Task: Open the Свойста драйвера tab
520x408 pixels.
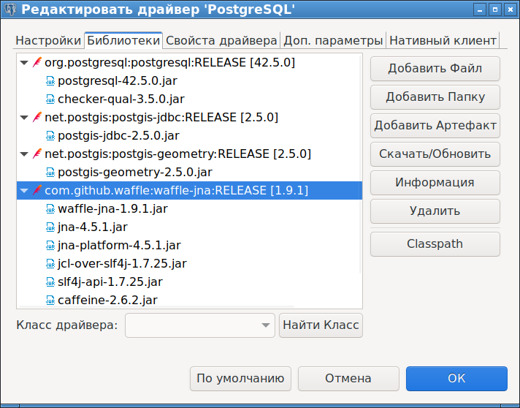Action: pyautogui.click(x=221, y=41)
